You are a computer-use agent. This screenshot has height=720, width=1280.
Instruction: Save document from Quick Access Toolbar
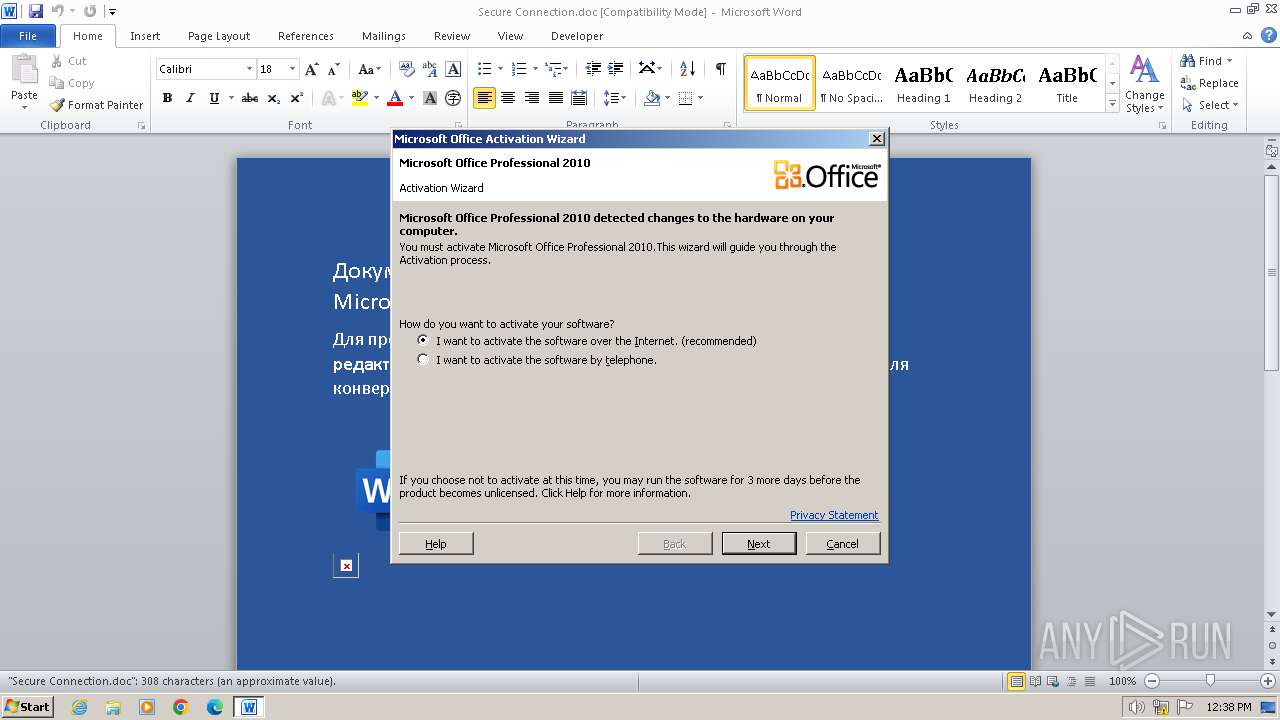click(36, 12)
